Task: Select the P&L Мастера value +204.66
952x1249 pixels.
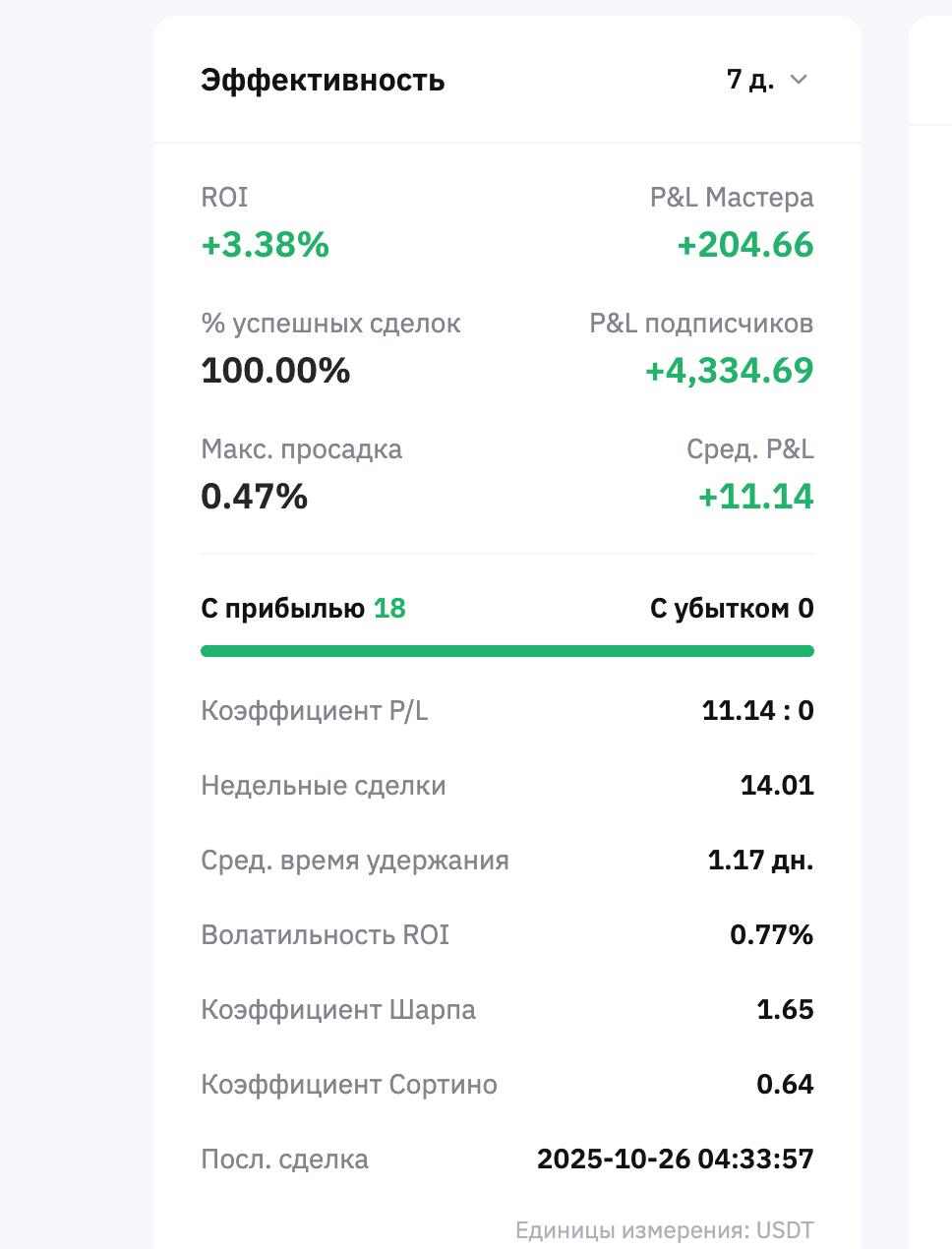Action: (745, 245)
